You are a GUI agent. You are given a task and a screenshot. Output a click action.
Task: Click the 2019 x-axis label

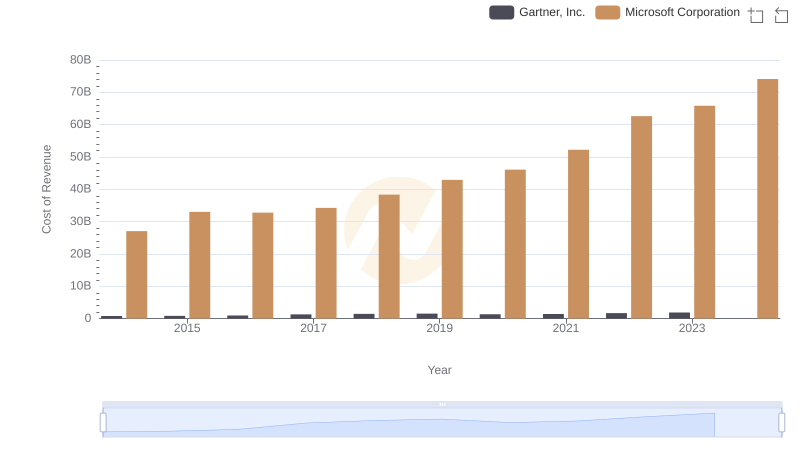coord(439,328)
